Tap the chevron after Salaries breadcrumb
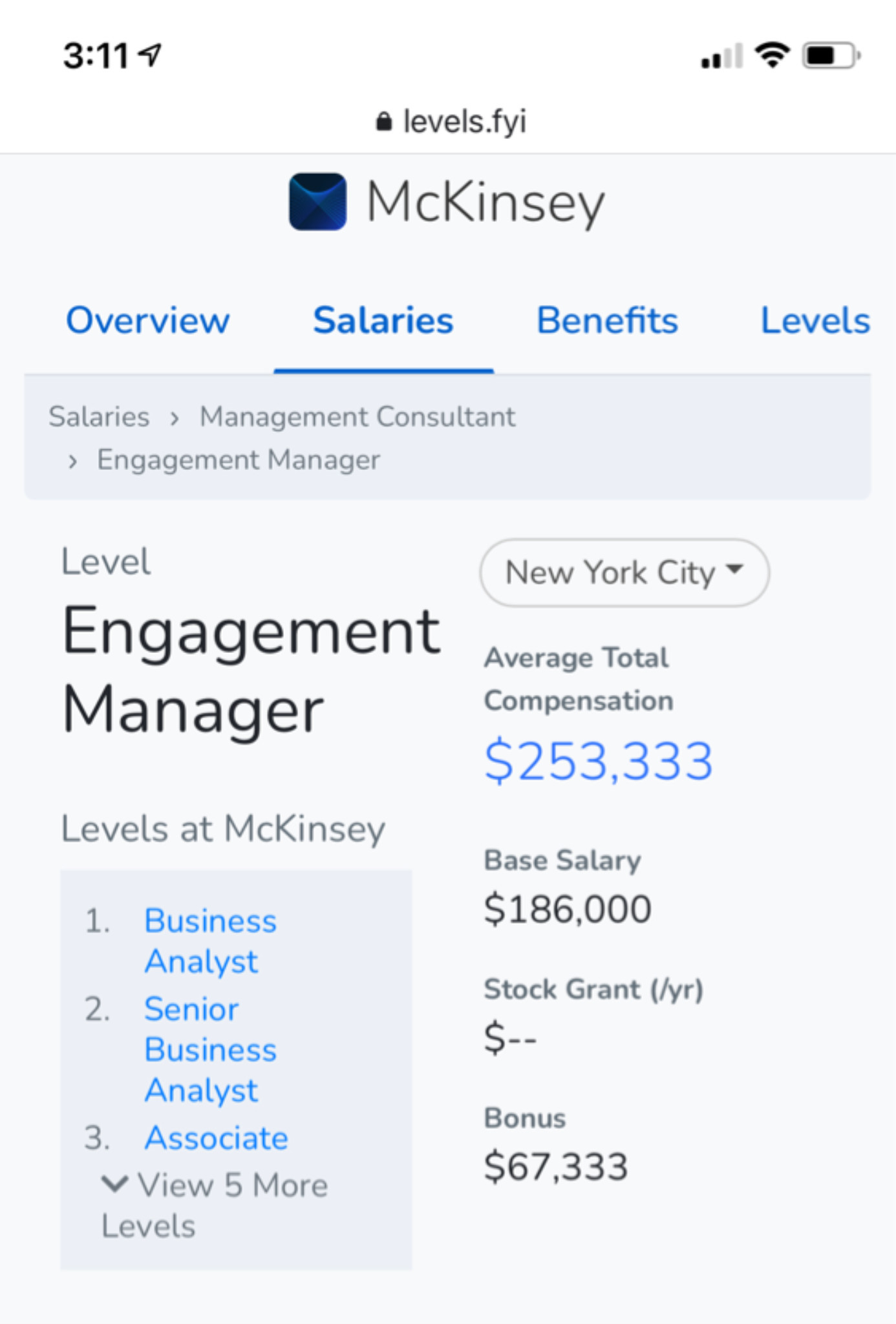This screenshot has height=1324, width=896. pyautogui.click(x=174, y=418)
